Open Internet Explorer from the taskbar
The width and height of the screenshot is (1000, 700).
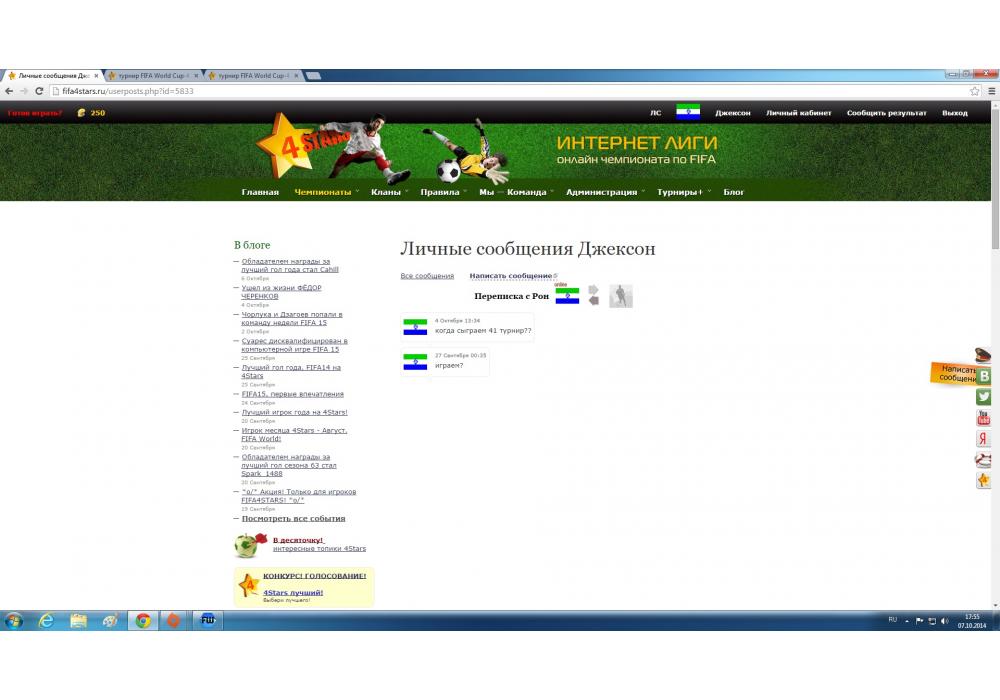coord(46,620)
